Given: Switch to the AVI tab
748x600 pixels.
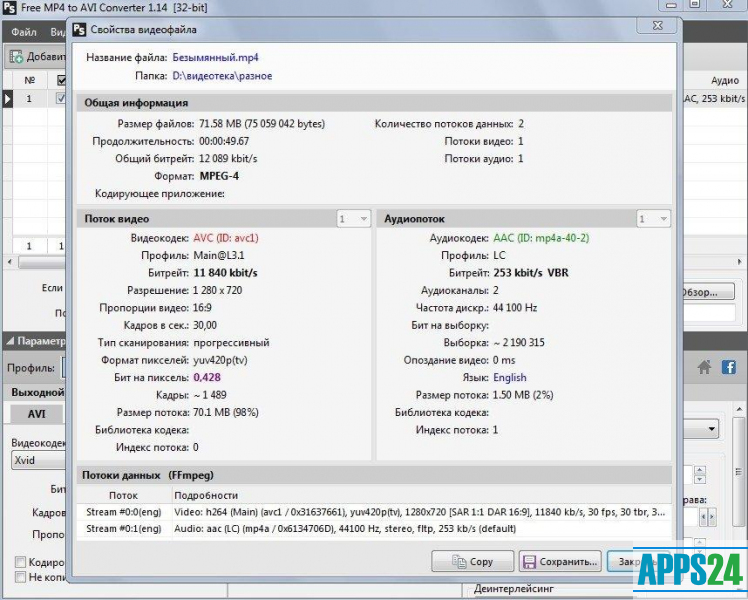Looking at the screenshot, I should point(36,414).
